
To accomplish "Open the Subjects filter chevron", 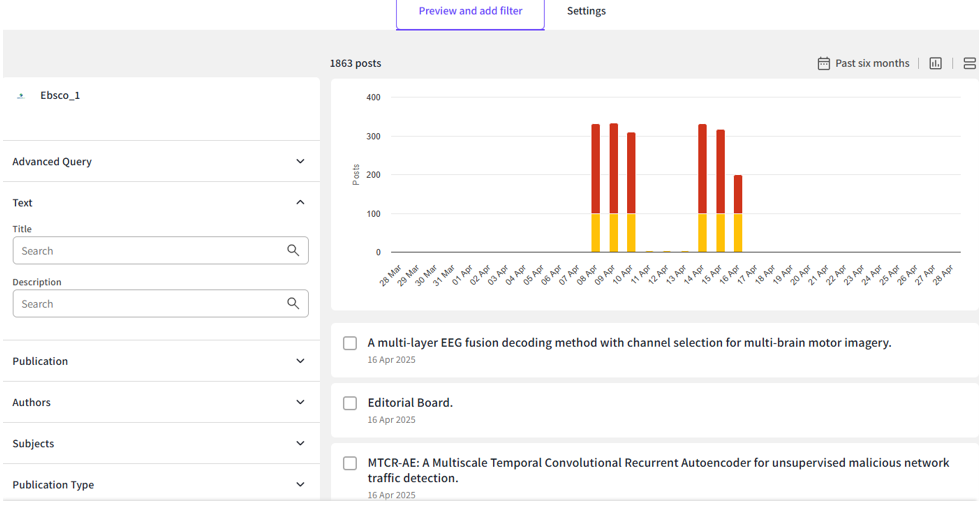I will click(x=300, y=444).
